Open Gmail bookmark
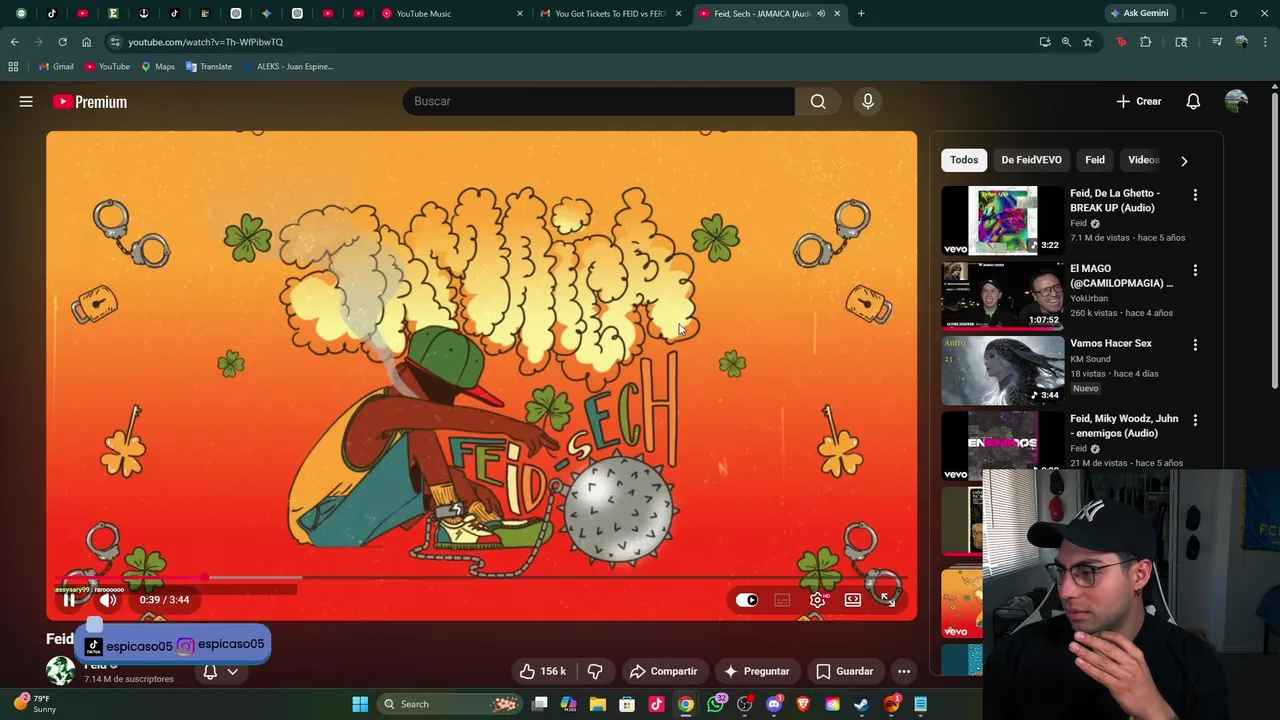This screenshot has height=720, width=1280. click(x=56, y=66)
